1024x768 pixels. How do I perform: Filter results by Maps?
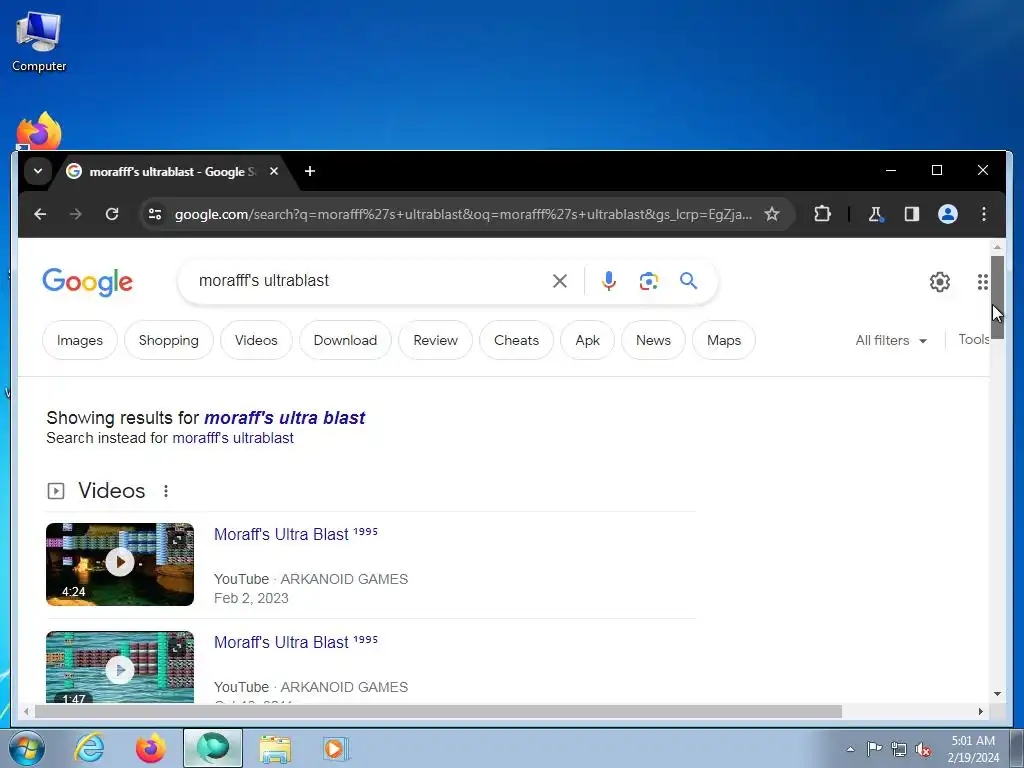[724, 340]
